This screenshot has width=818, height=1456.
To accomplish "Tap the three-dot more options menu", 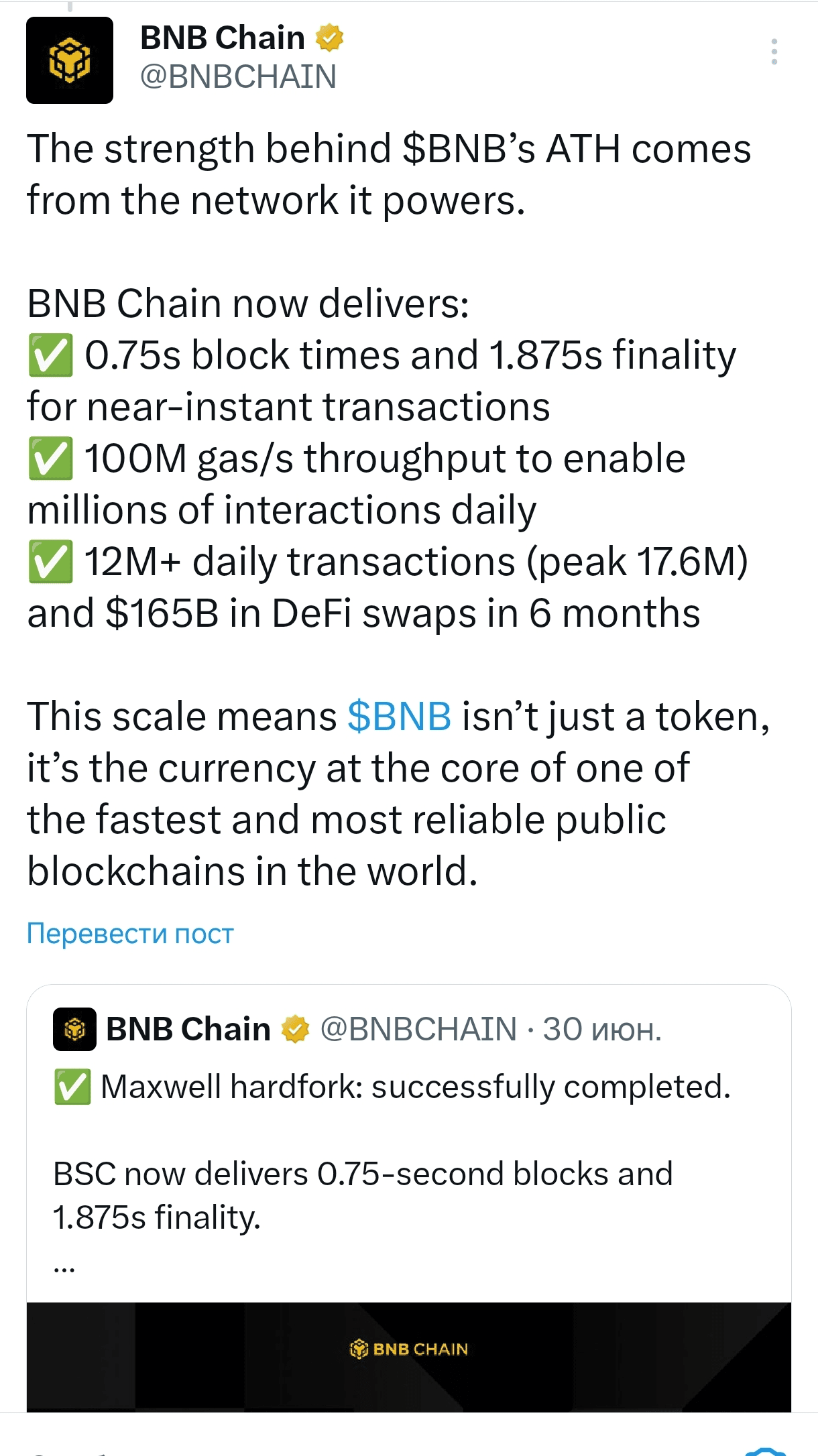I will pos(774,52).
